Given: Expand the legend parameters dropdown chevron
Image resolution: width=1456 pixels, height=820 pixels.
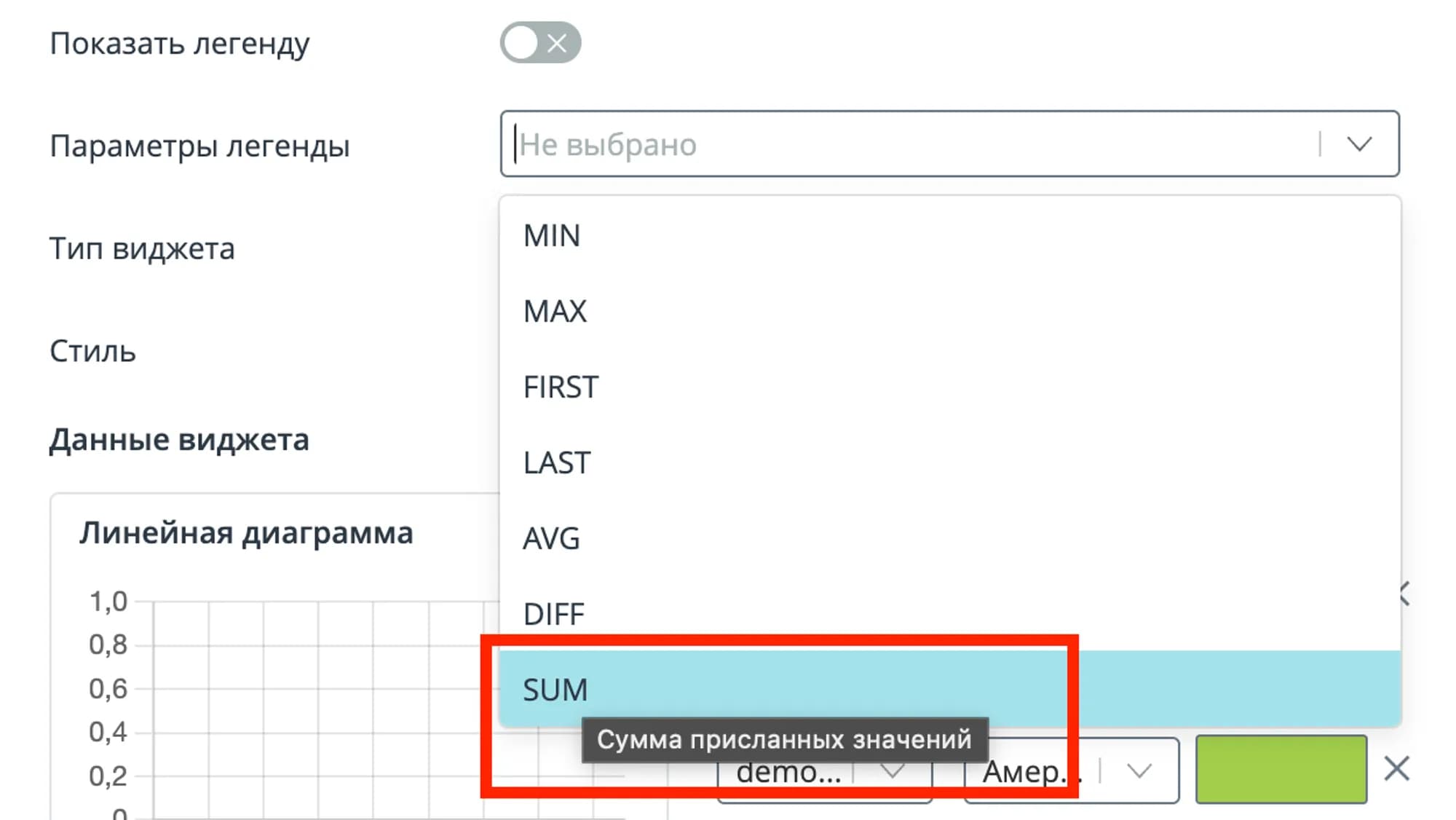Looking at the screenshot, I should coord(1358,144).
